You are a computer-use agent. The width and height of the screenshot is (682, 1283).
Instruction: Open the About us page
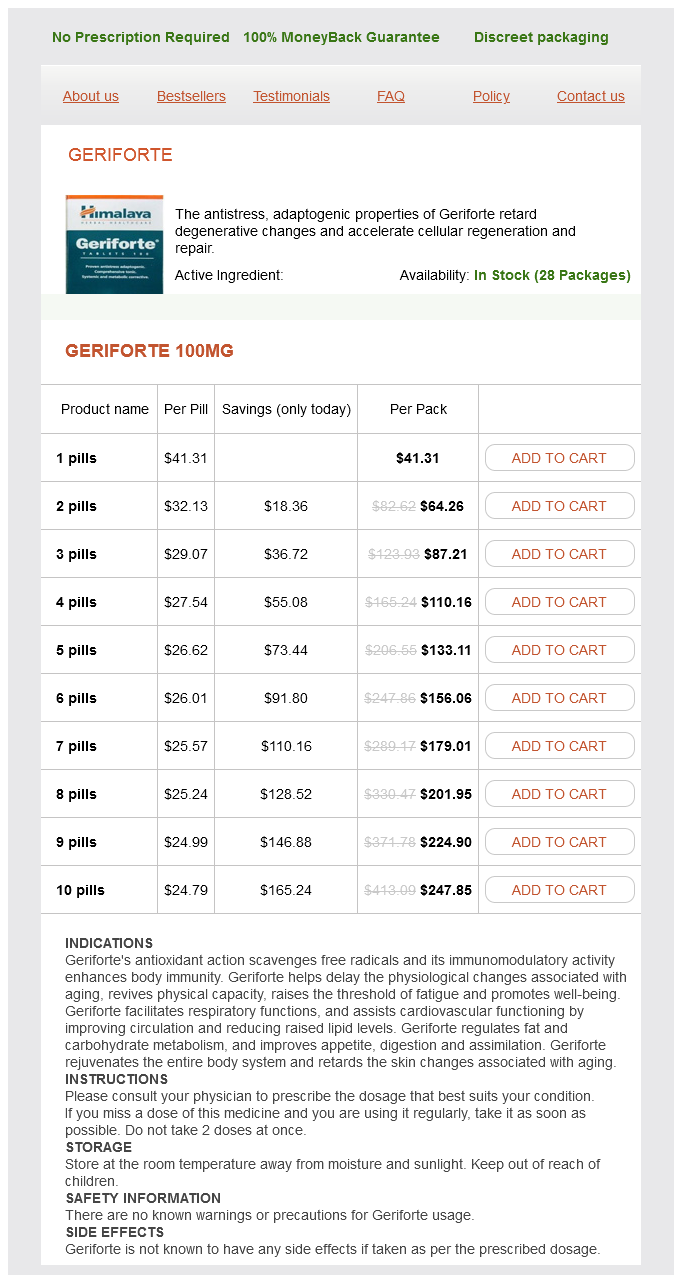tap(91, 96)
